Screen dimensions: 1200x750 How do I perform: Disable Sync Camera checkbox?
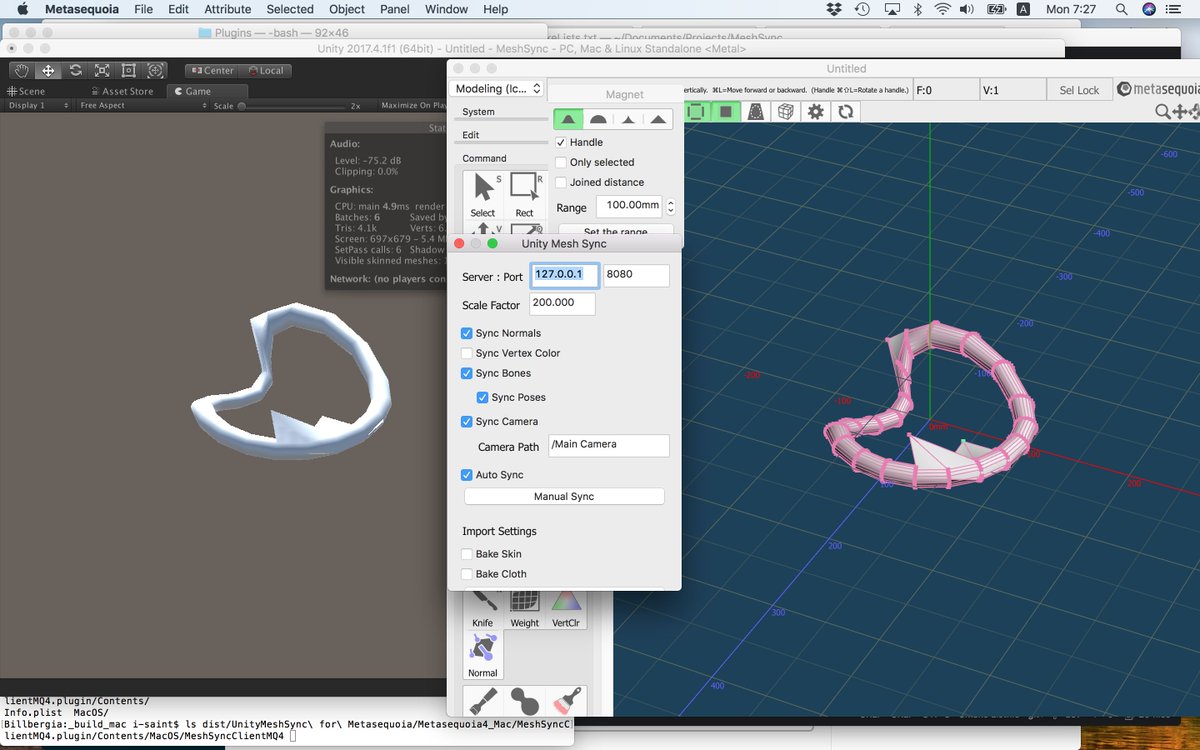pyautogui.click(x=467, y=421)
